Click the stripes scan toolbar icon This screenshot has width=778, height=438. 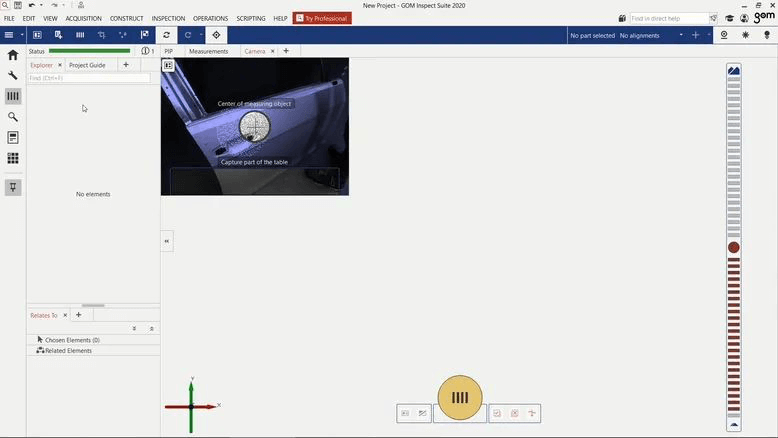click(80, 35)
